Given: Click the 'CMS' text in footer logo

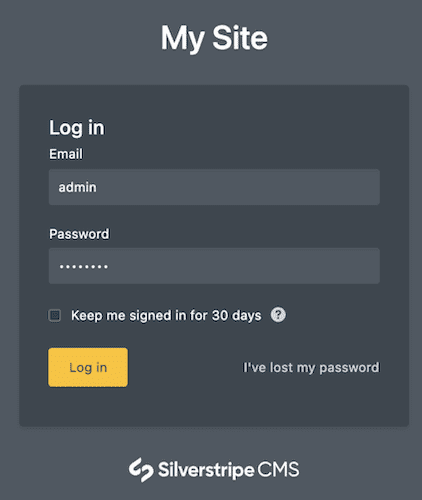Looking at the screenshot, I should (x=278, y=470).
